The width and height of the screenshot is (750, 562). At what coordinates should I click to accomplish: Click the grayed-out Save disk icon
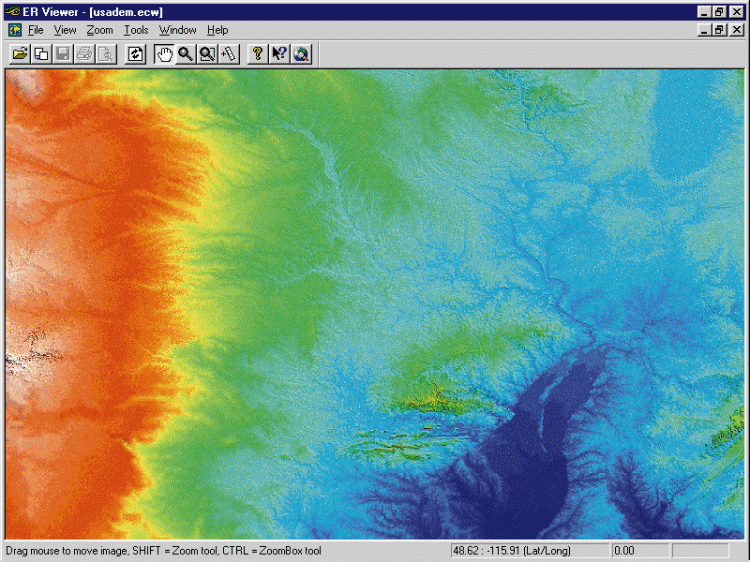click(63, 54)
